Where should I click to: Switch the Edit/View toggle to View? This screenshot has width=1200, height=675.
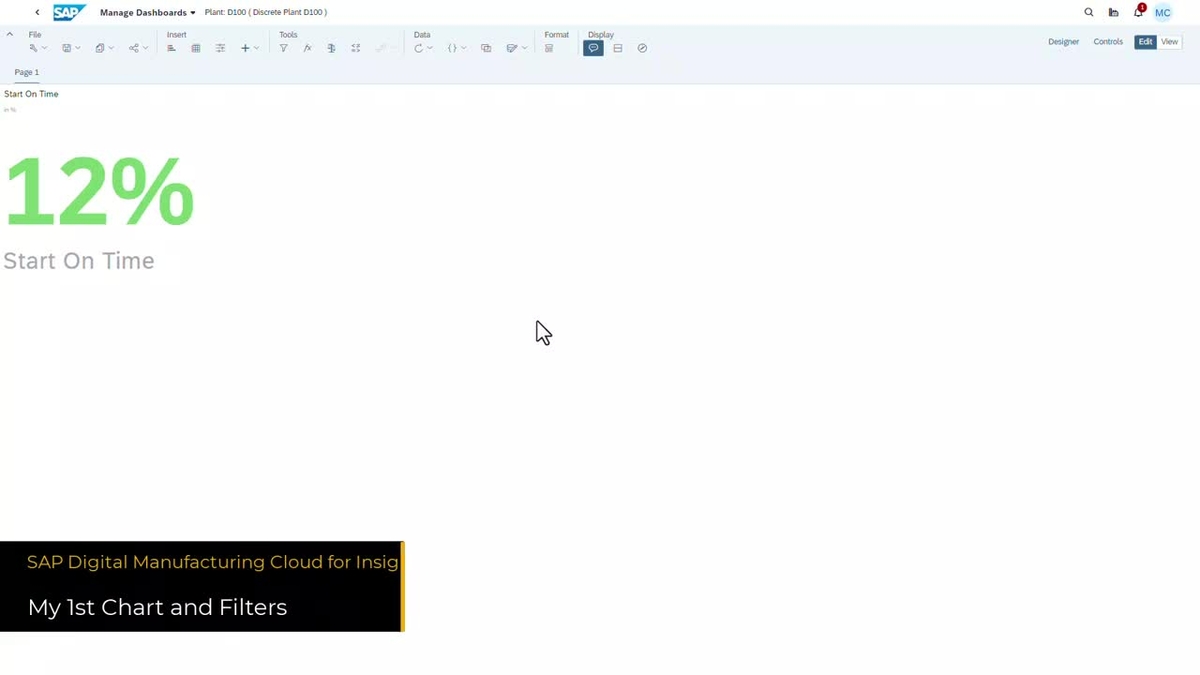point(1168,41)
